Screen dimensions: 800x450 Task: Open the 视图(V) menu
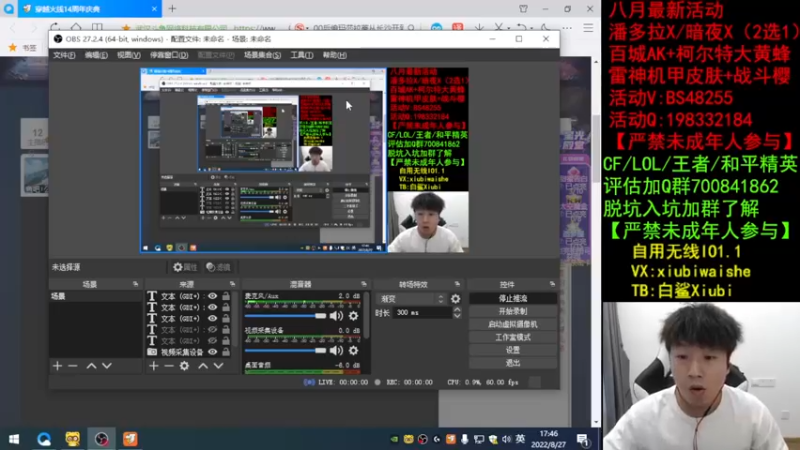click(129, 55)
